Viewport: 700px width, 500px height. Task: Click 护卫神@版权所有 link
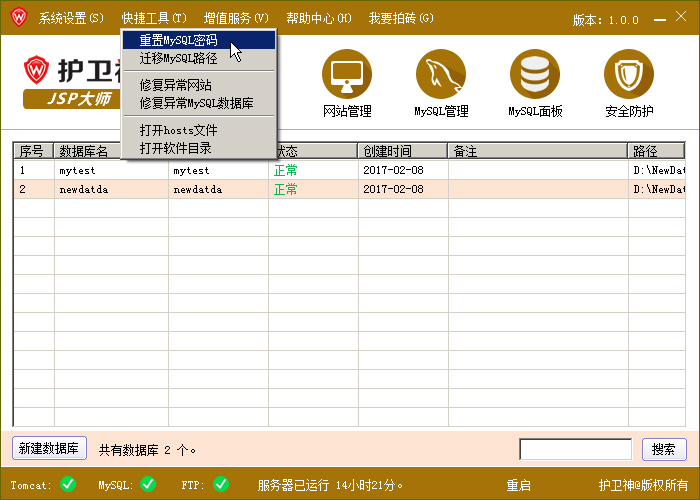point(643,485)
